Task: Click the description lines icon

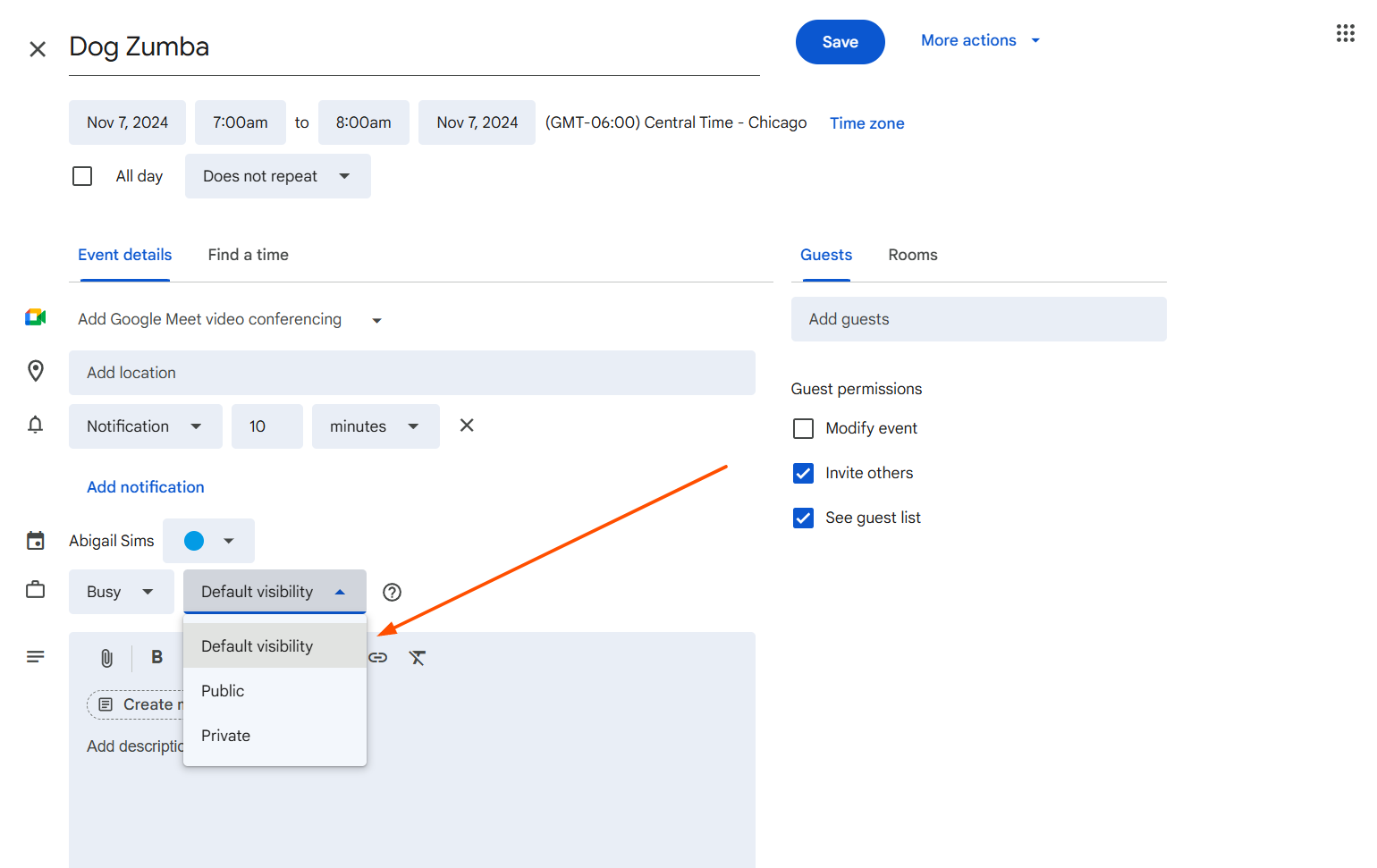Action: (x=36, y=657)
